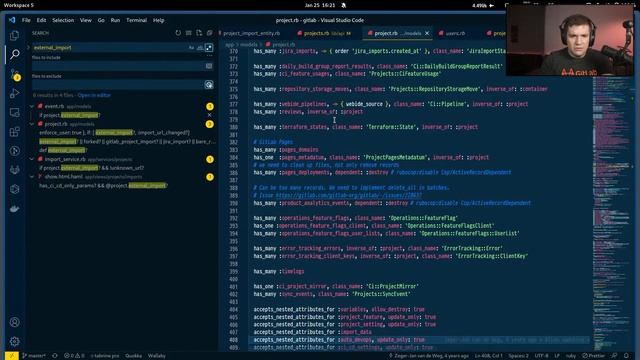This screenshot has height=360, width=640.
Task: Toggle Match Whole Word in the search box
Action: coord(200,48)
